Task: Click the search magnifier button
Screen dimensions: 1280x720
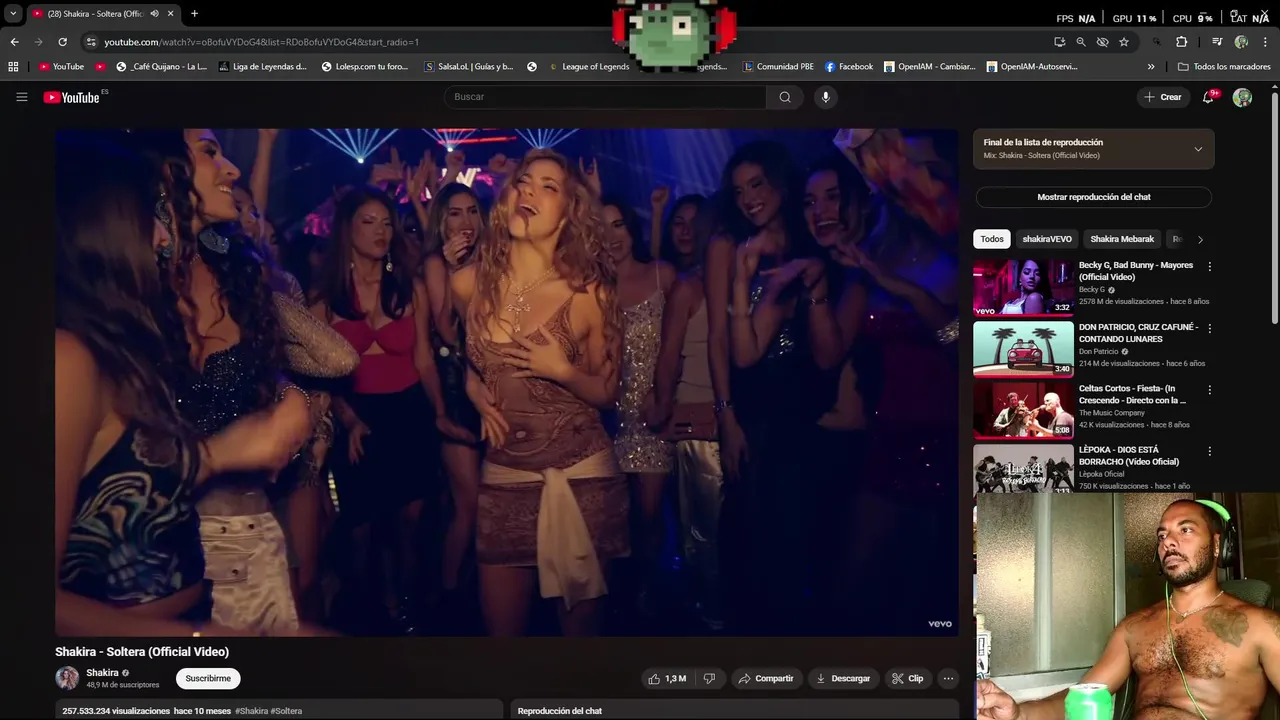Action: pos(785,97)
